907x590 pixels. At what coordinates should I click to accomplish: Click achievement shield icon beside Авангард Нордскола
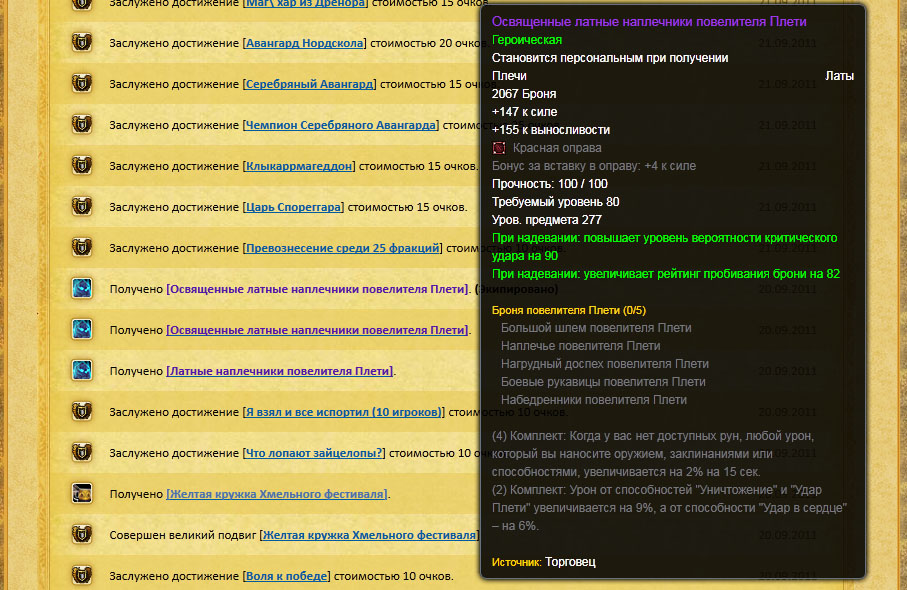pos(82,43)
